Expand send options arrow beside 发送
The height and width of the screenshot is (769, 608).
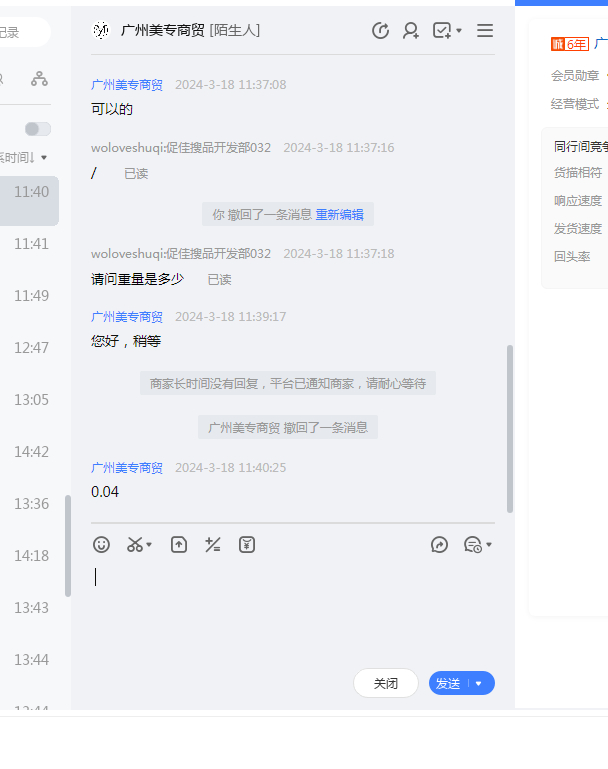pyautogui.click(x=479, y=683)
